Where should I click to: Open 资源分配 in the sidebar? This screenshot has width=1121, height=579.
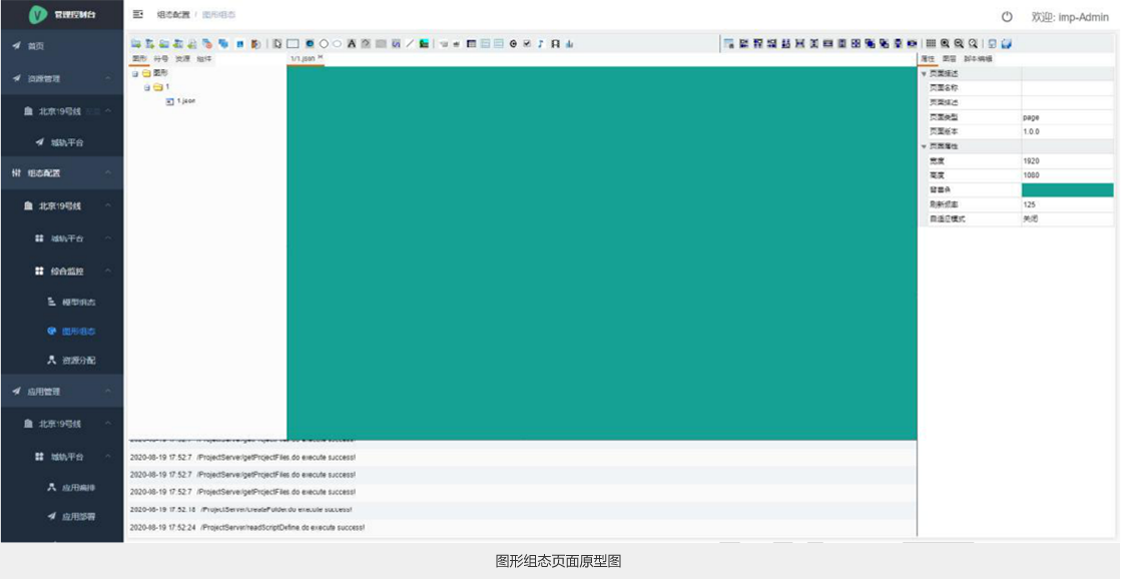(78, 360)
